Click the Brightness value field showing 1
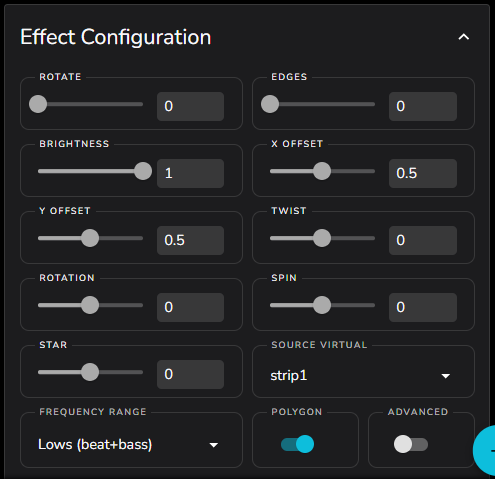495x479 pixels. [x=190, y=173]
